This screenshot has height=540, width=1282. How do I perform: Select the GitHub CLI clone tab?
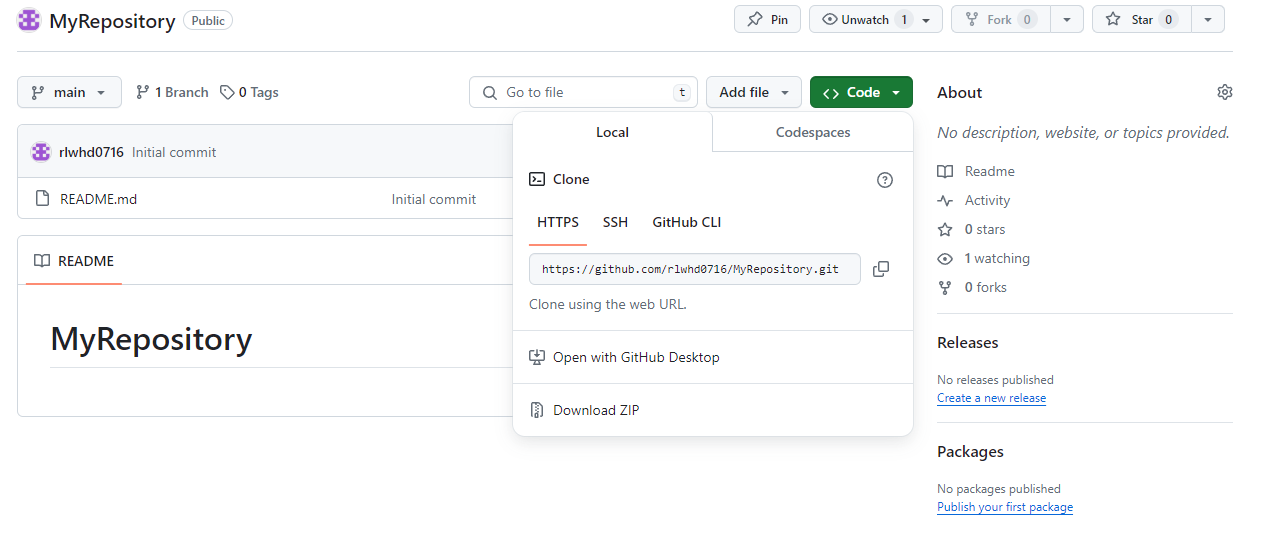click(687, 223)
